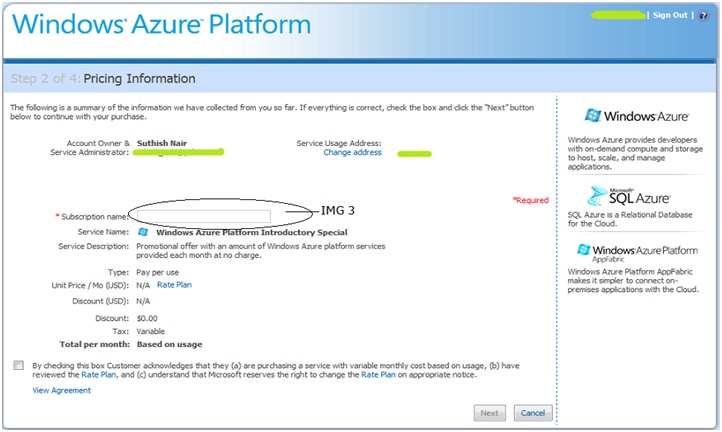Image resolution: width=722 pixels, height=432 pixels.
Task: Click the help question mark icon
Action: coord(703,15)
